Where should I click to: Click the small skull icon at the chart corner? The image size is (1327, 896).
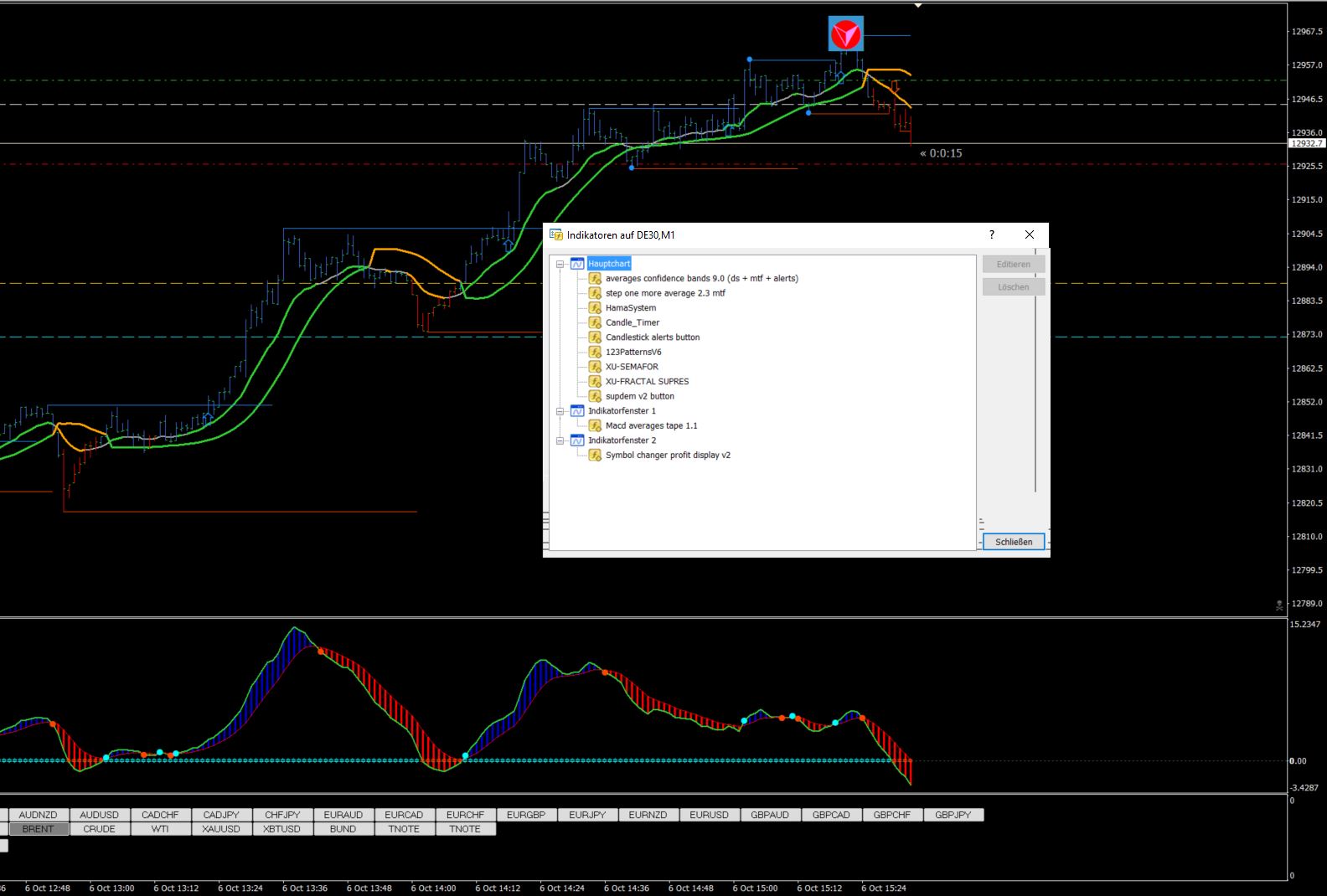coord(1279,604)
